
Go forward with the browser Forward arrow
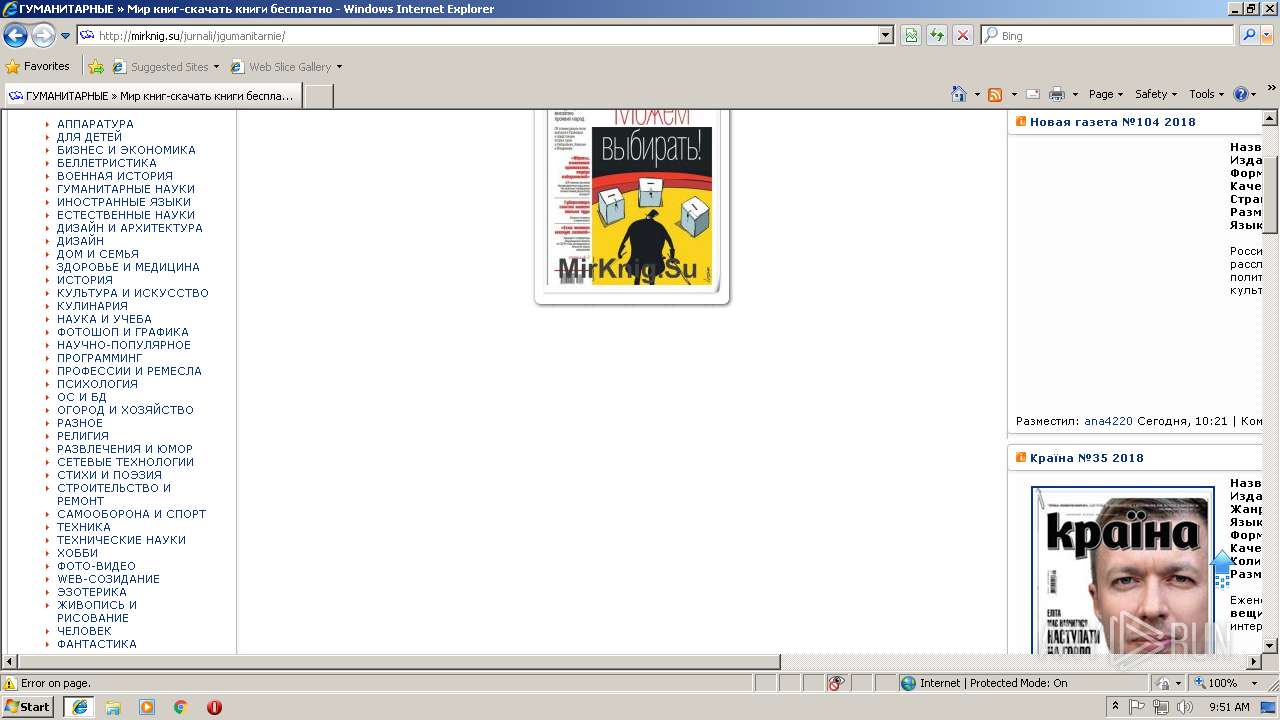pyautogui.click(x=43, y=36)
